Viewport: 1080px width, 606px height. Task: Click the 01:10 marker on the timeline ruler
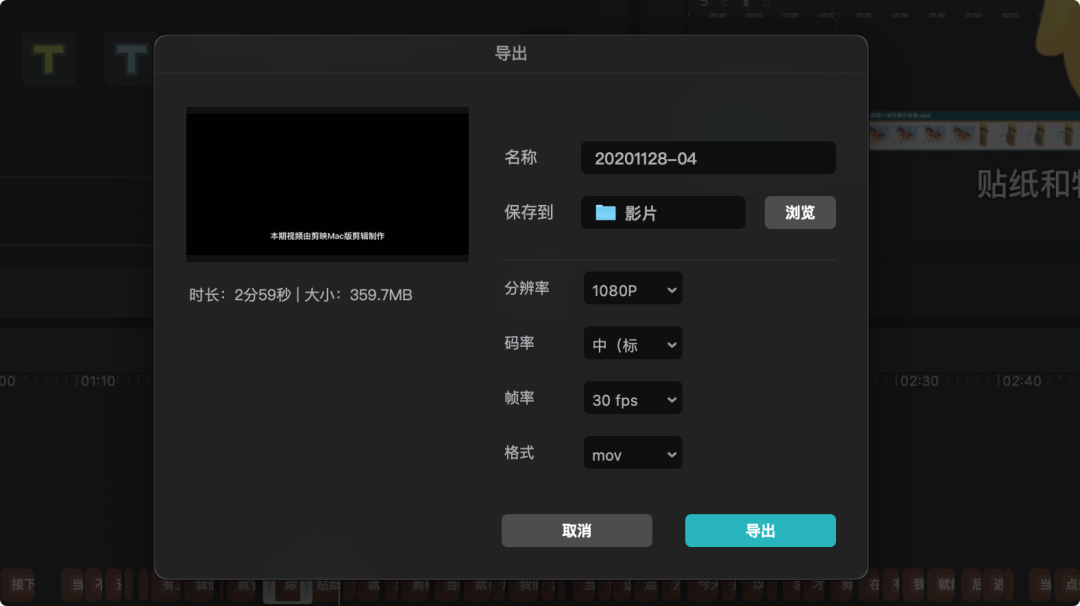point(97,381)
